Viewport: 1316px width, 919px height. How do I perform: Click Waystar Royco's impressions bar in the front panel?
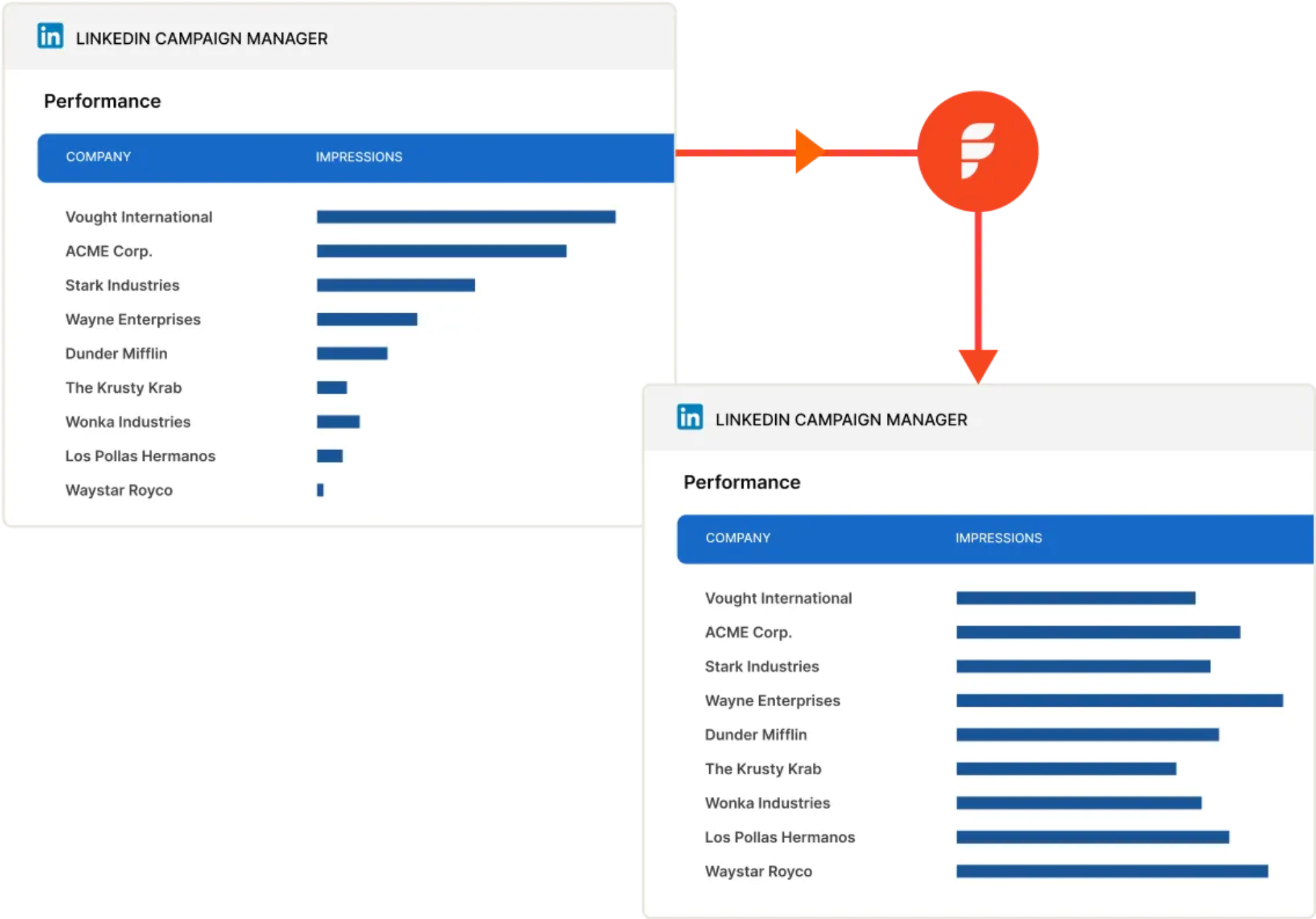(x=1112, y=871)
